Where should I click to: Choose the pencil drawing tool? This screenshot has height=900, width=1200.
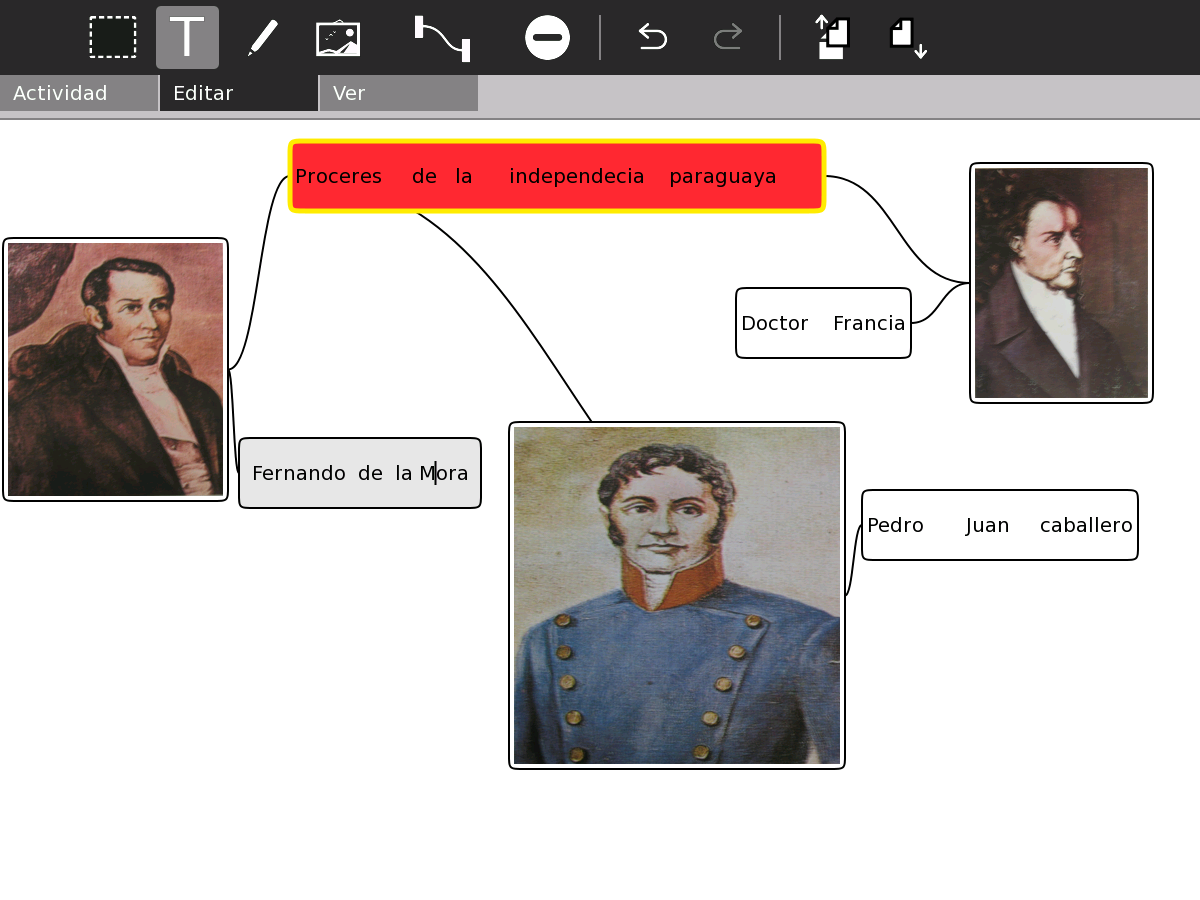[x=263, y=37]
